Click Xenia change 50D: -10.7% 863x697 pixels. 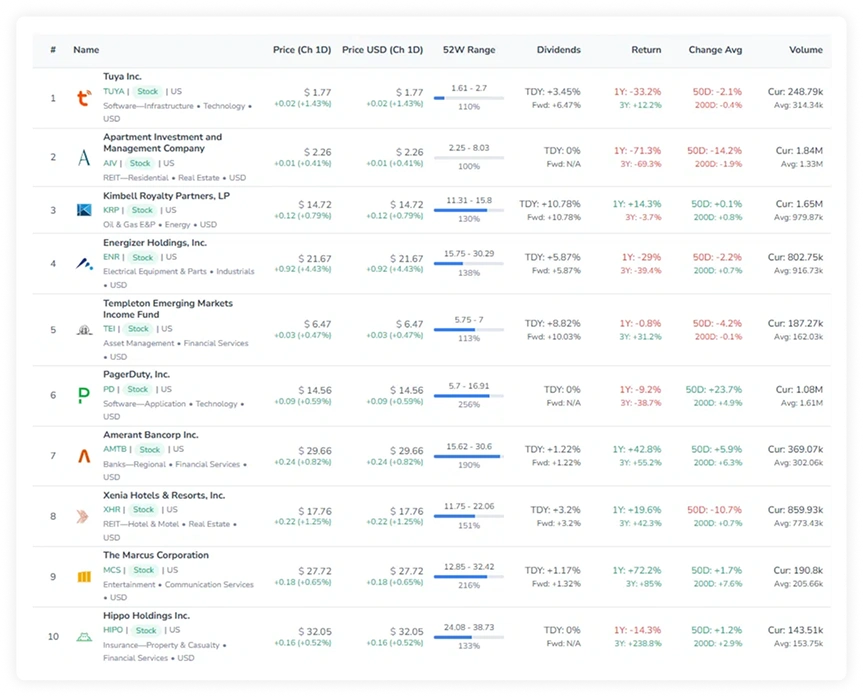point(714,510)
